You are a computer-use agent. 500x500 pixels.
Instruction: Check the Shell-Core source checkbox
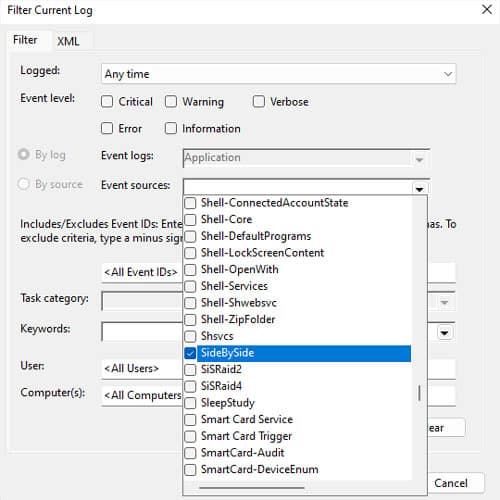pos(190,219)
